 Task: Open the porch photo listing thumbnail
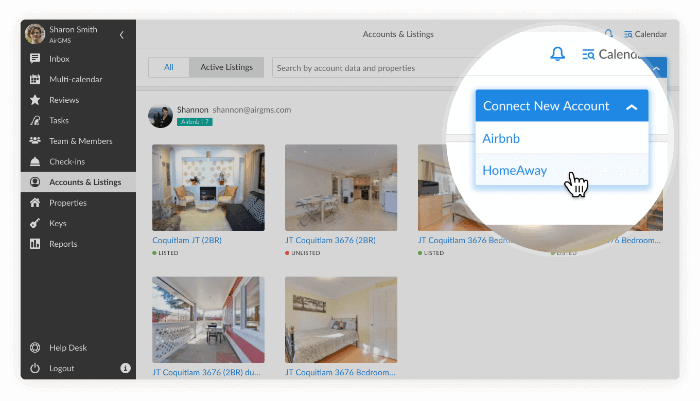point(208,320)
